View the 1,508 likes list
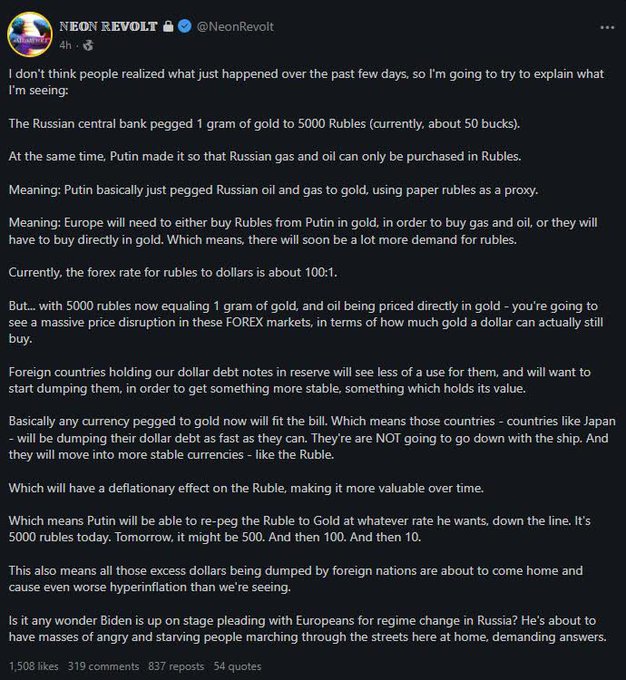This screenshot has width=626, height=680. pyautogui.click(x=33, y=666)
